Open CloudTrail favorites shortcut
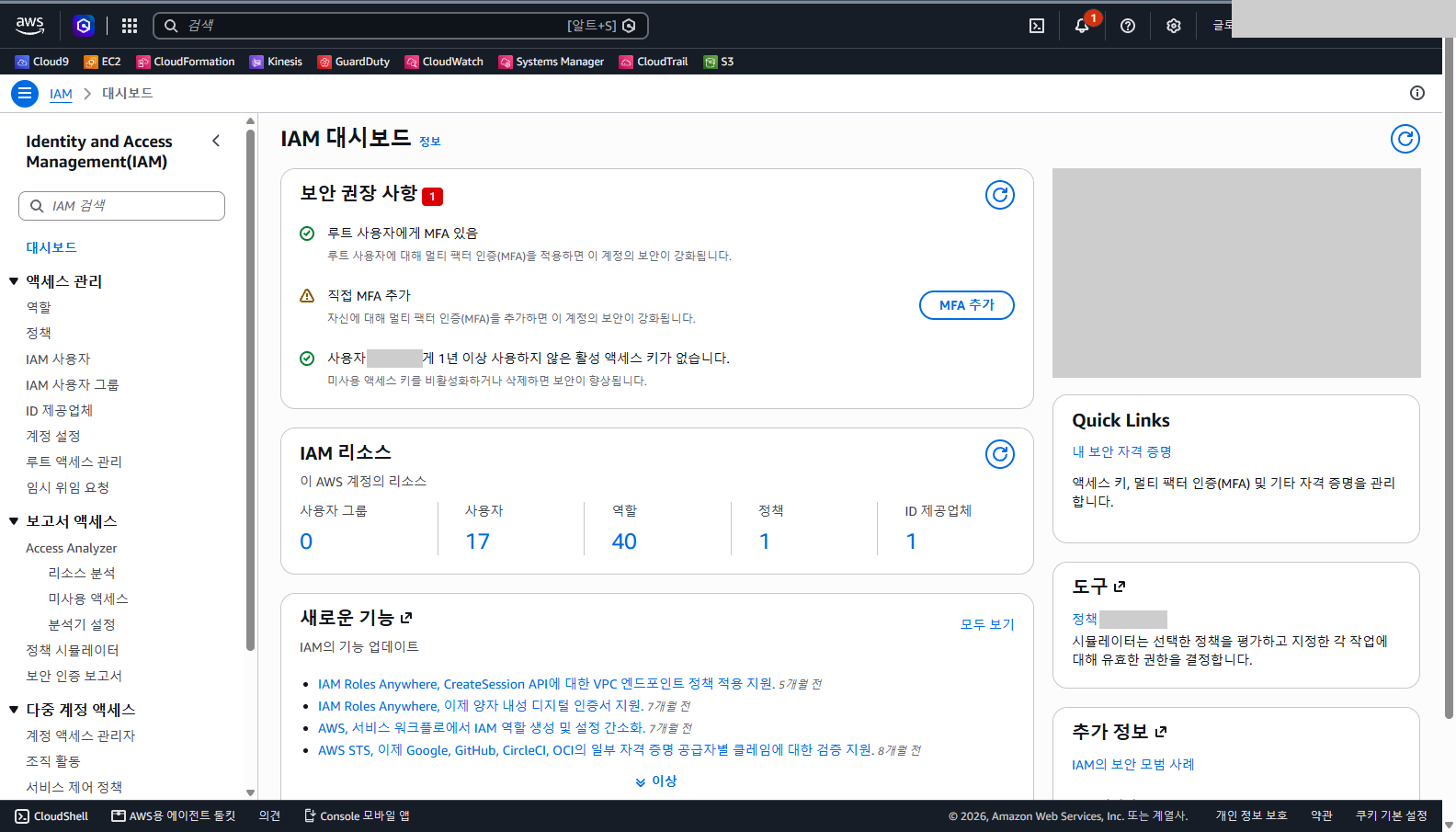This screenshot has height=832, width=1456. coord(654,62)
